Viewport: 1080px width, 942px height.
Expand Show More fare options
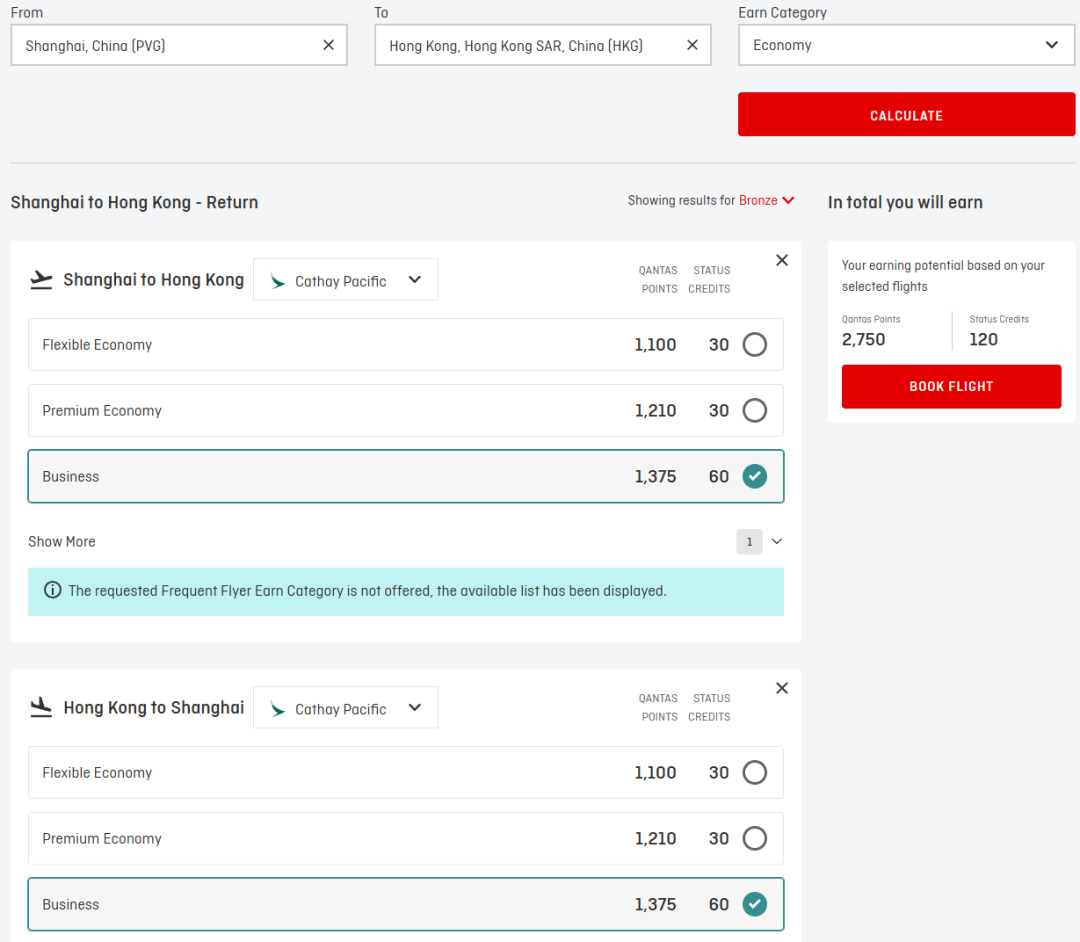click(x=62, y=542)
